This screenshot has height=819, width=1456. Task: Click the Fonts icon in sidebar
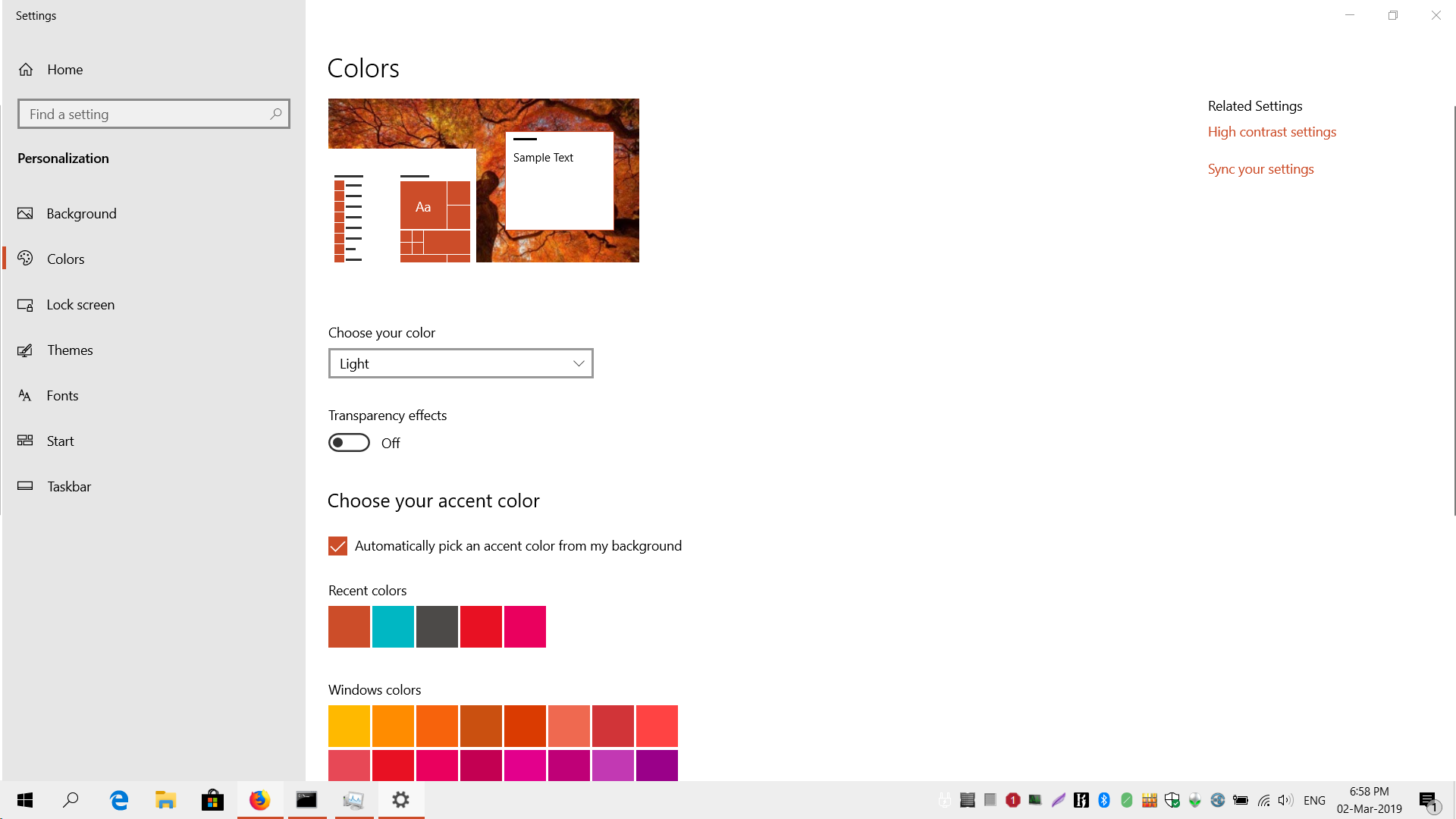point(25,396)
